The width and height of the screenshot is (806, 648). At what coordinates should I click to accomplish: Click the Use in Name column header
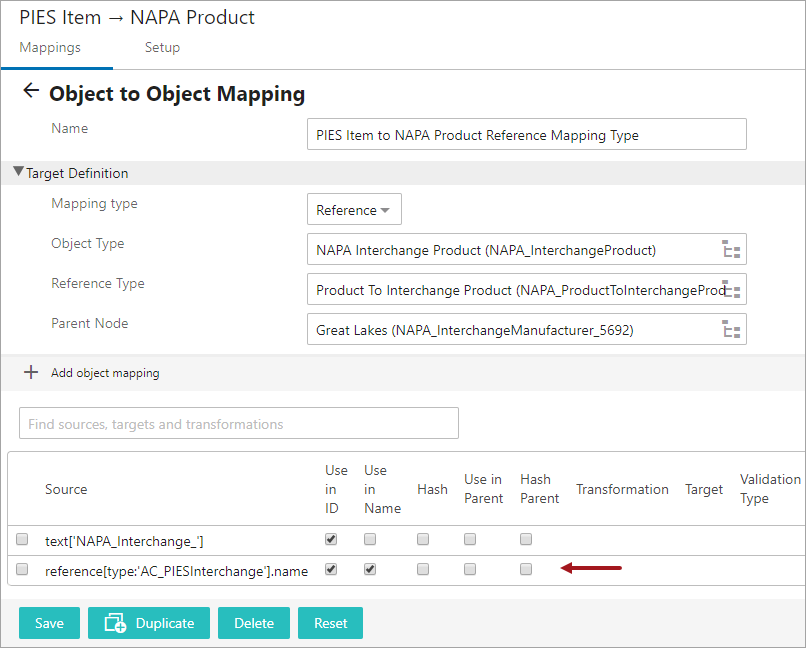tap(382, 489)
